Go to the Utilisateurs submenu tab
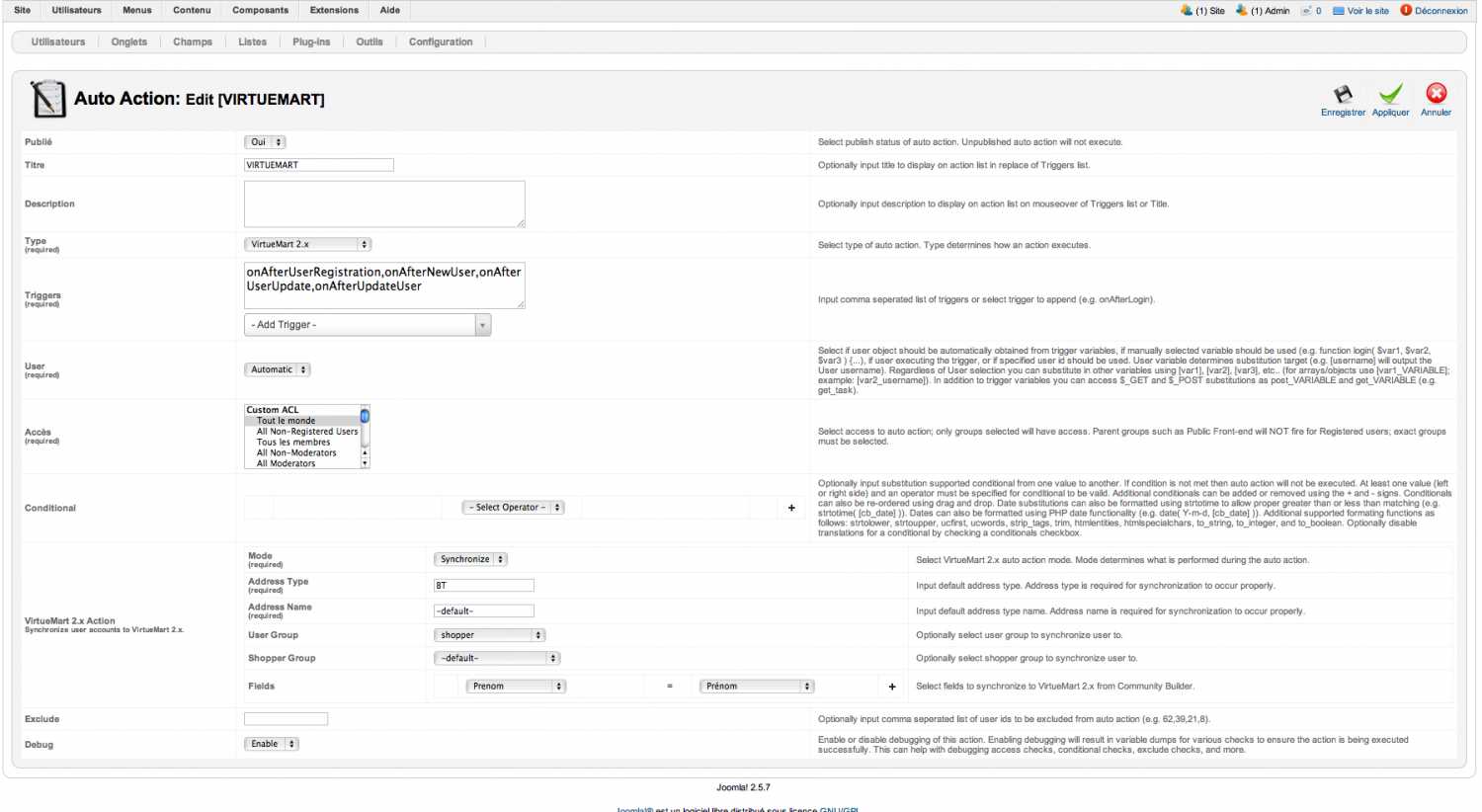This screenshot has height=812, width=1482. point(58,42)
